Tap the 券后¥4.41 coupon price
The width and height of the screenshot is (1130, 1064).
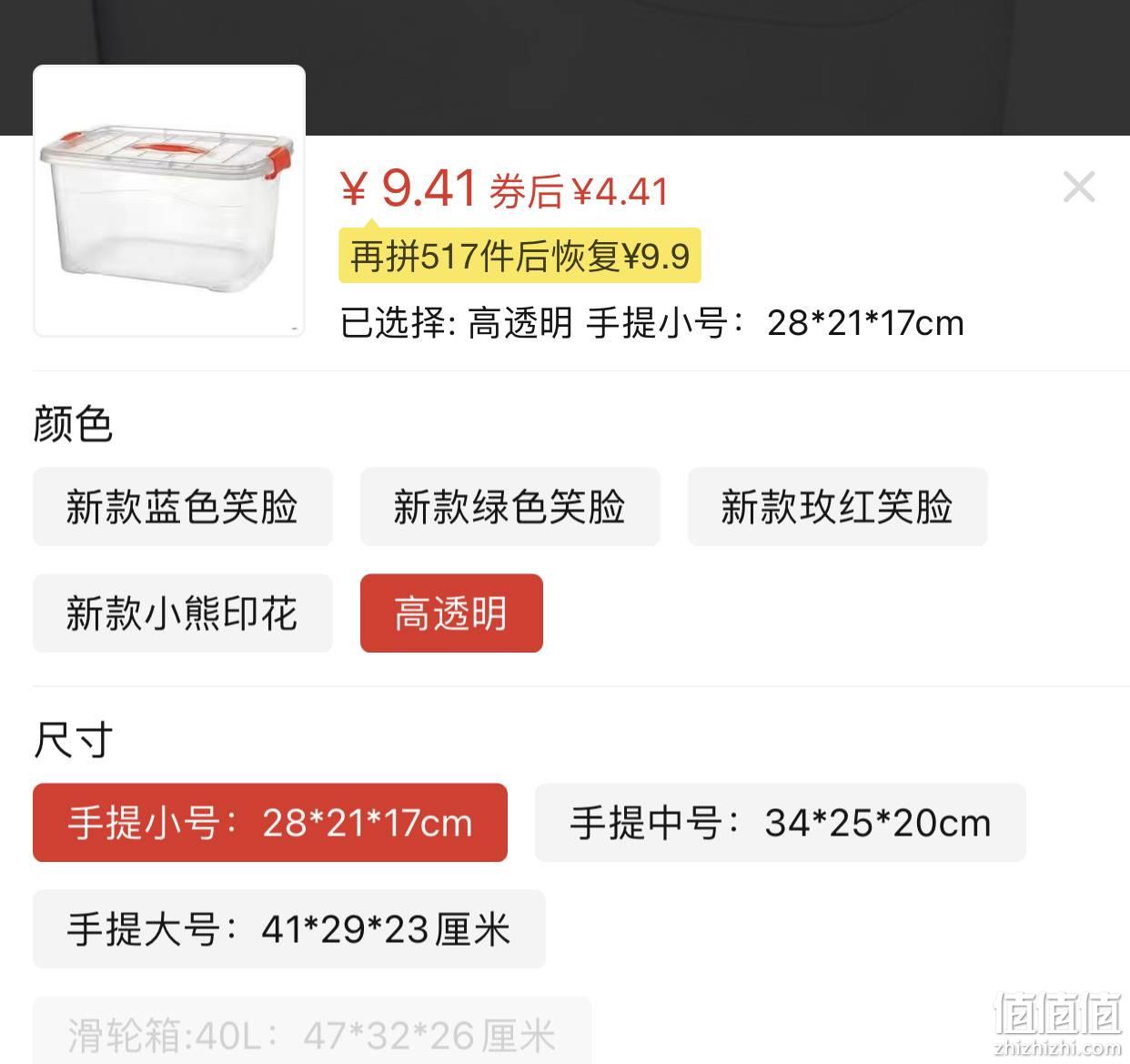click(580, 192)
